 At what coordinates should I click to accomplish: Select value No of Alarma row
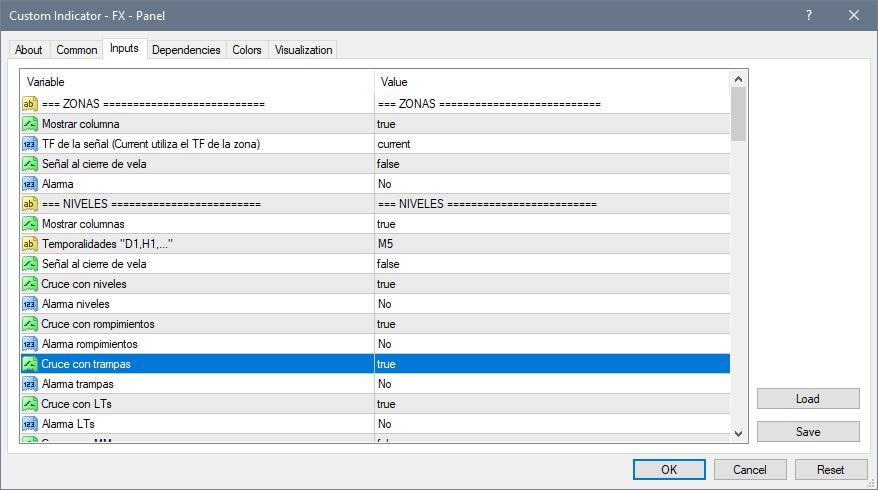(552, 184)
